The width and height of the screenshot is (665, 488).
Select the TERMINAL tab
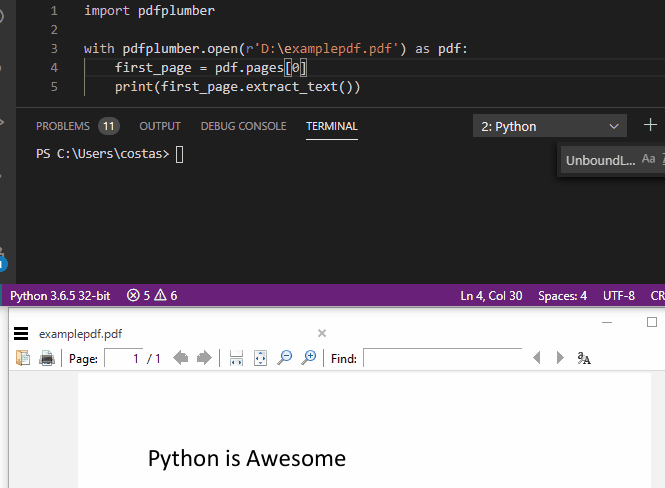pos(332,126)
